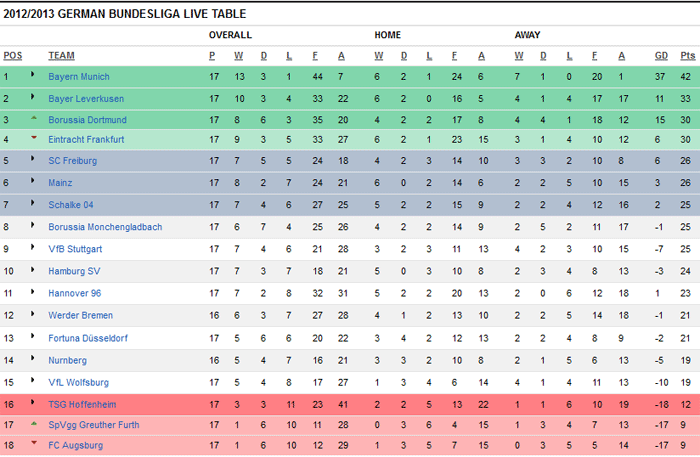Sort by overall P (played) column header

click(212, 56)
